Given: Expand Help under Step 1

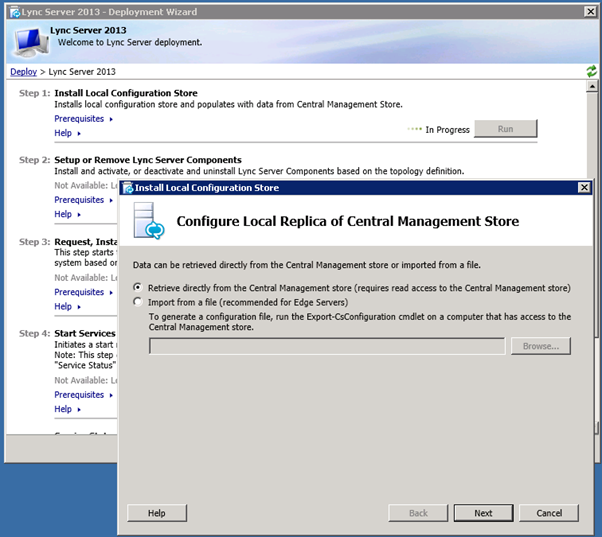Looking at the screenshot, I should (66, 133).
